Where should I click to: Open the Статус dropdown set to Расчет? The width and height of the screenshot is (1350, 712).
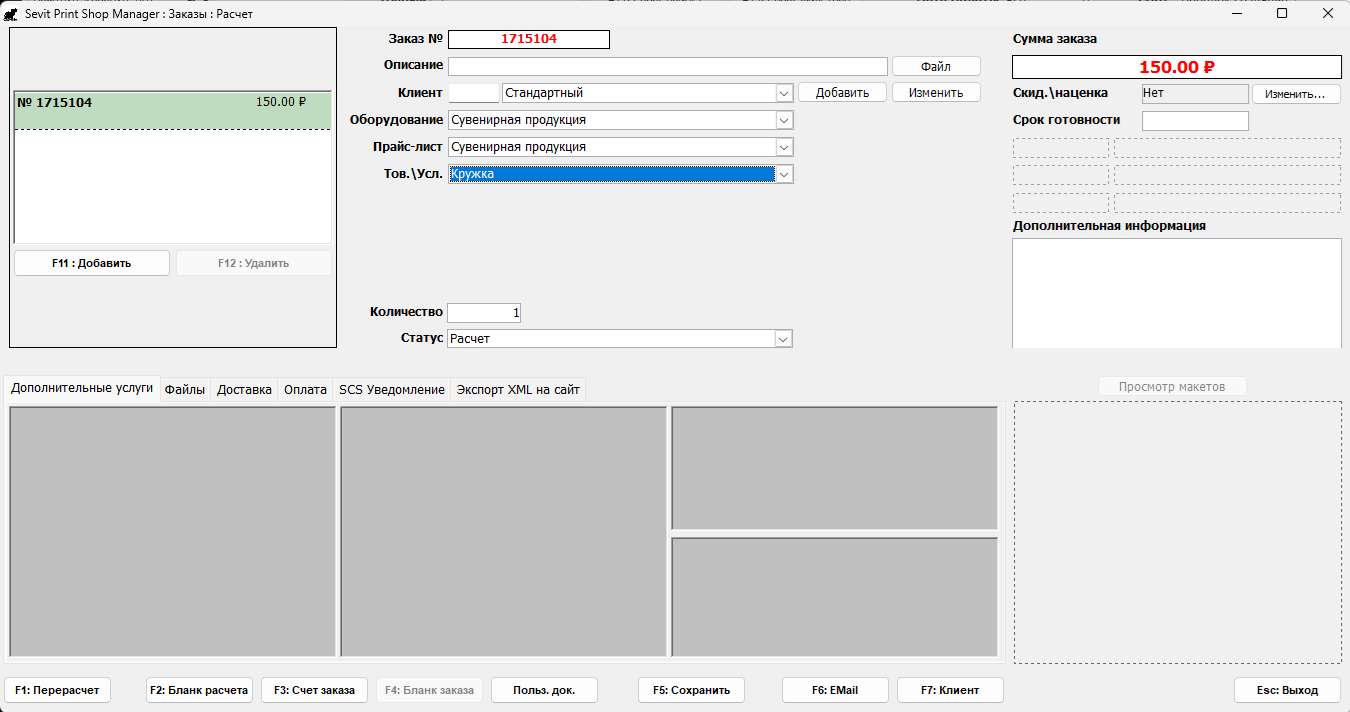click(784, 339)
